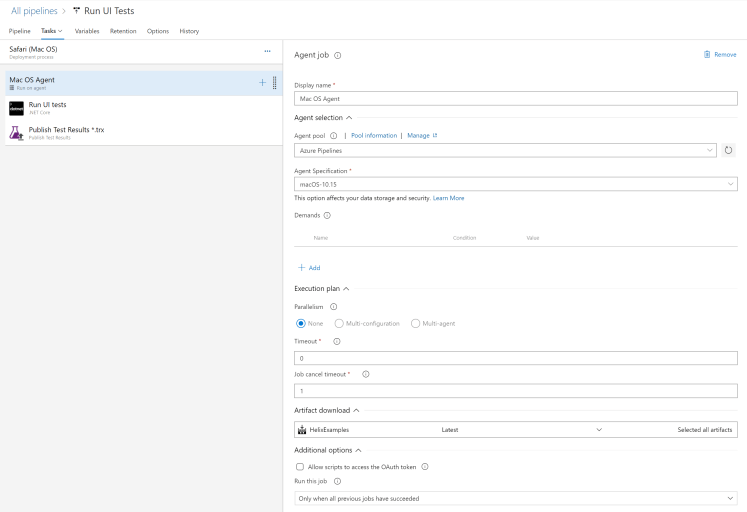This screenshot has width=747, height=512.
Task: Switch to the Variables tab
Action: pyautogui.click(x=87, y=31)
